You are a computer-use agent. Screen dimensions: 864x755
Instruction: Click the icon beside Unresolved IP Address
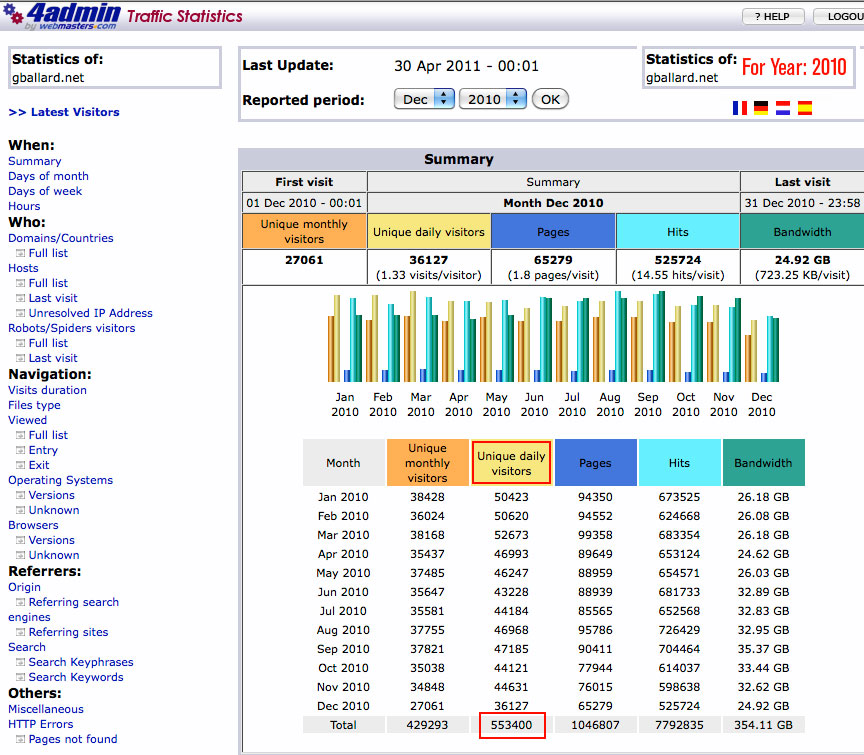click(20, 314)
